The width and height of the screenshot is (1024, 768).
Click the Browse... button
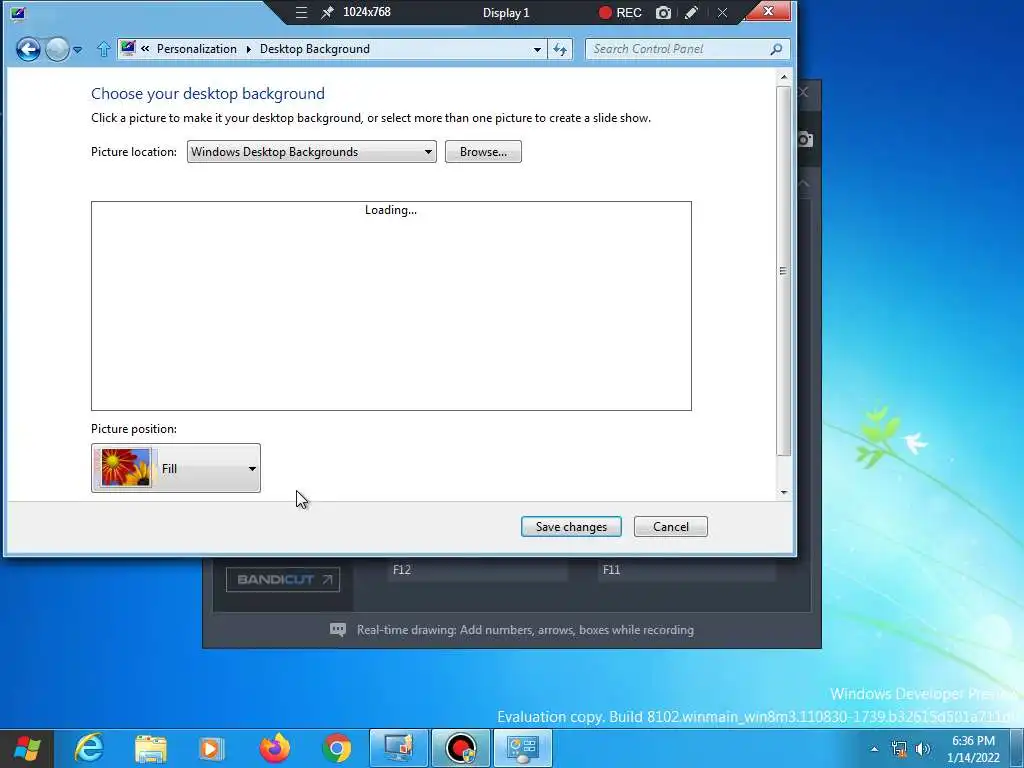(x=483, y=152)
